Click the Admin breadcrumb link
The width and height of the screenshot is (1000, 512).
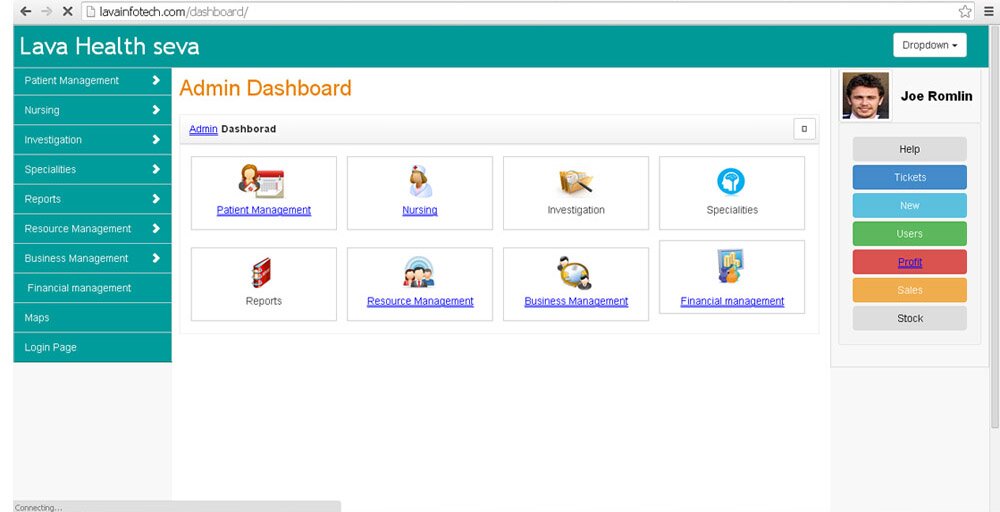203,129
